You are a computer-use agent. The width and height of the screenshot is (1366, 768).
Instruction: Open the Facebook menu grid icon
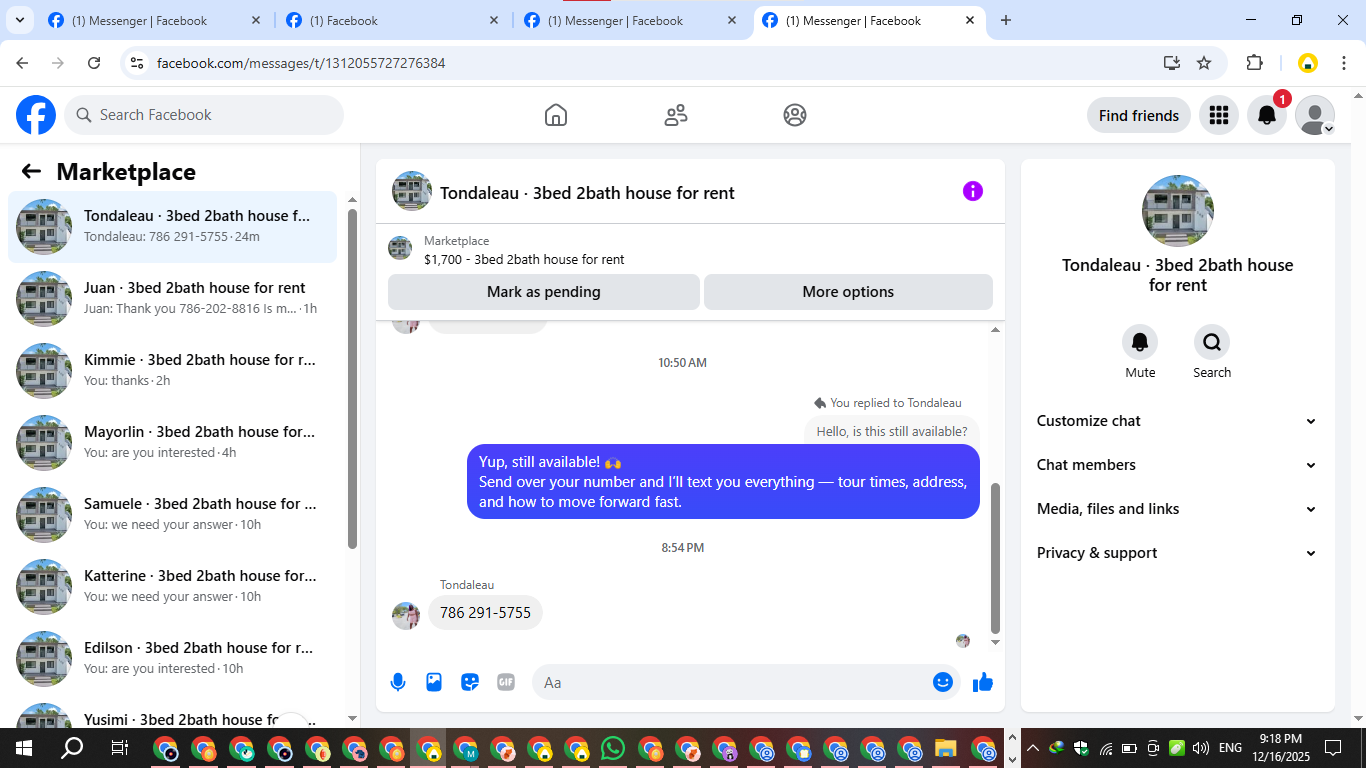coord(1218,115)
